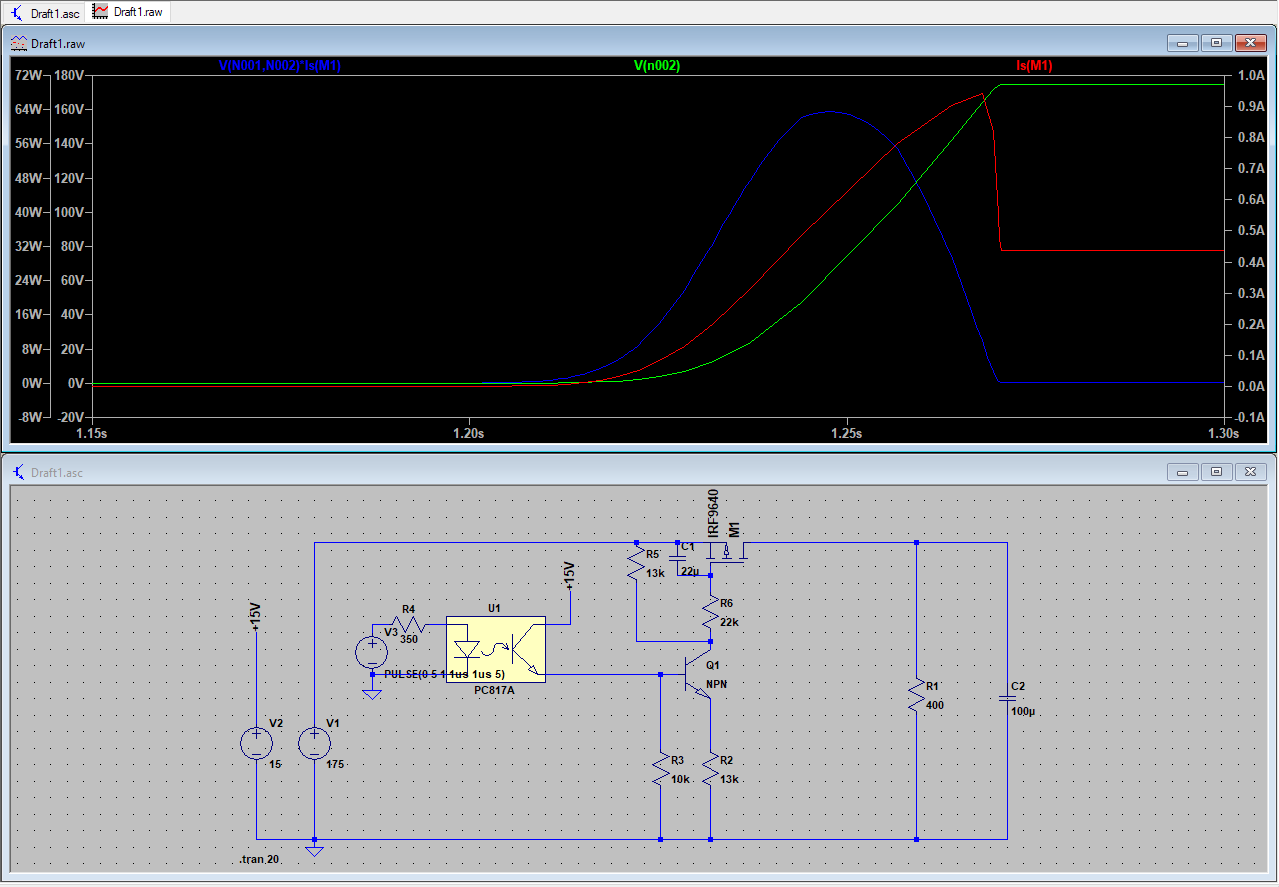This screenshot has width=1279, height=887.
Task: Close the Draft1.raw waveform window
Action: 1250,43
